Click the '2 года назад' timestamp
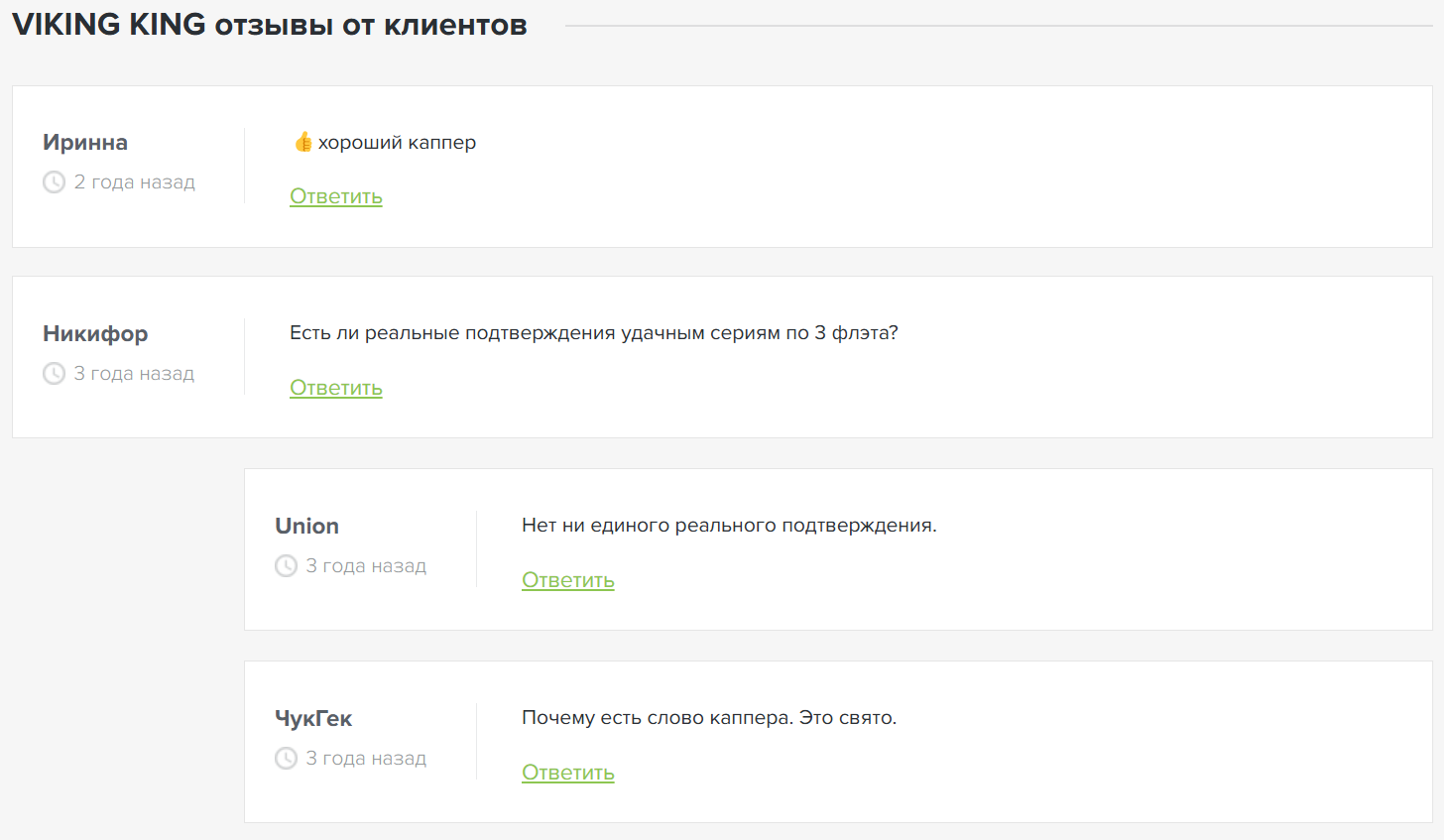 pyautogui.click(x=135, y=182)
